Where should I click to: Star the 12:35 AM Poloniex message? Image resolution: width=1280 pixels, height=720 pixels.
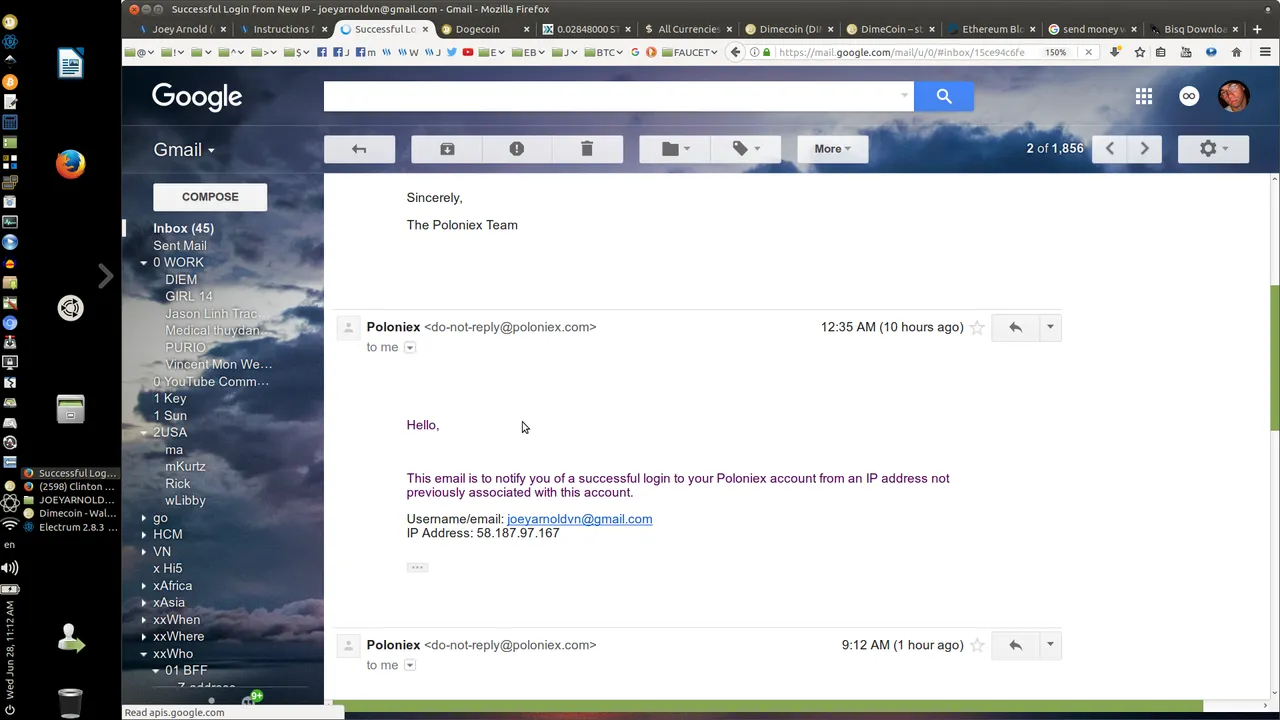click(x=977, y=327)
